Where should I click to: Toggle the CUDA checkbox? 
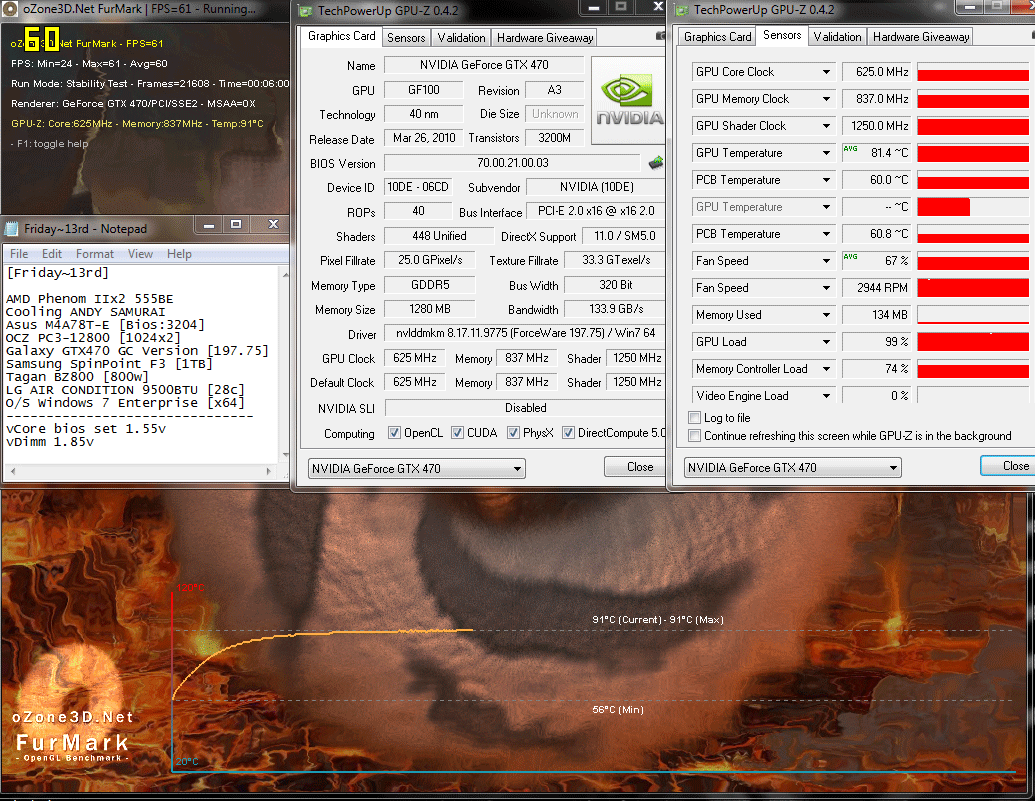click(457, 433)
